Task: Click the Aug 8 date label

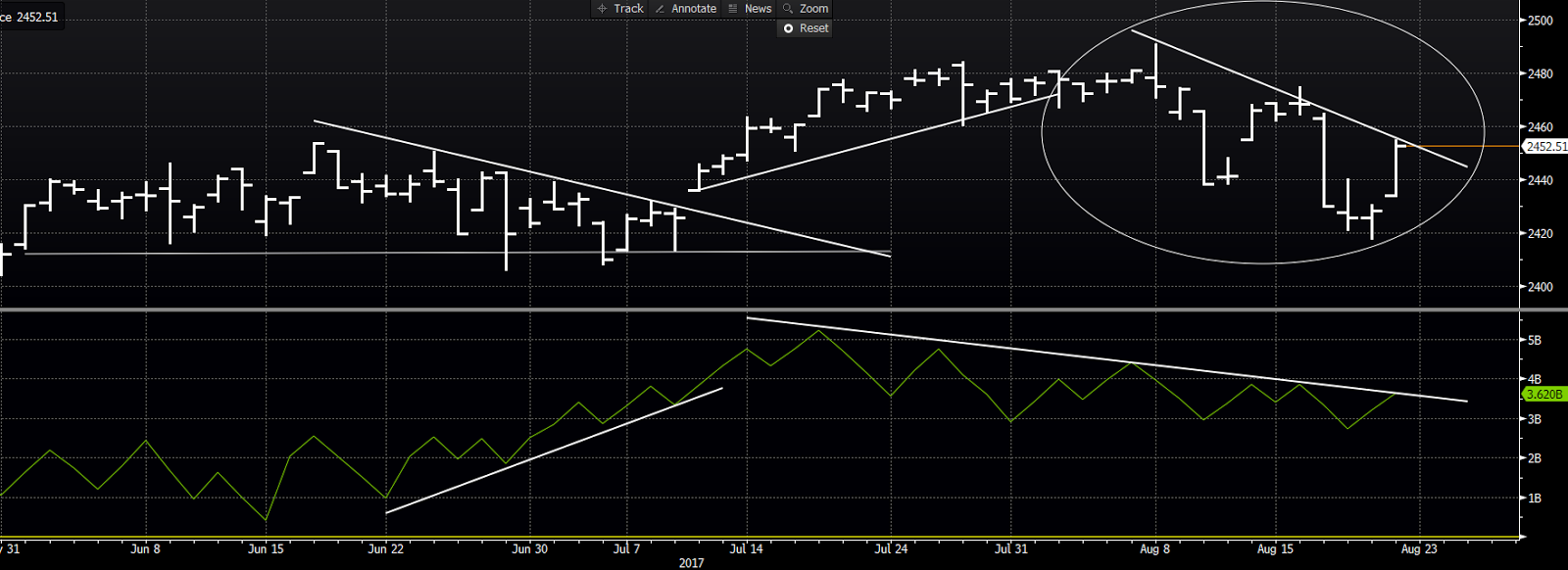Action: tap(1155, 548)
